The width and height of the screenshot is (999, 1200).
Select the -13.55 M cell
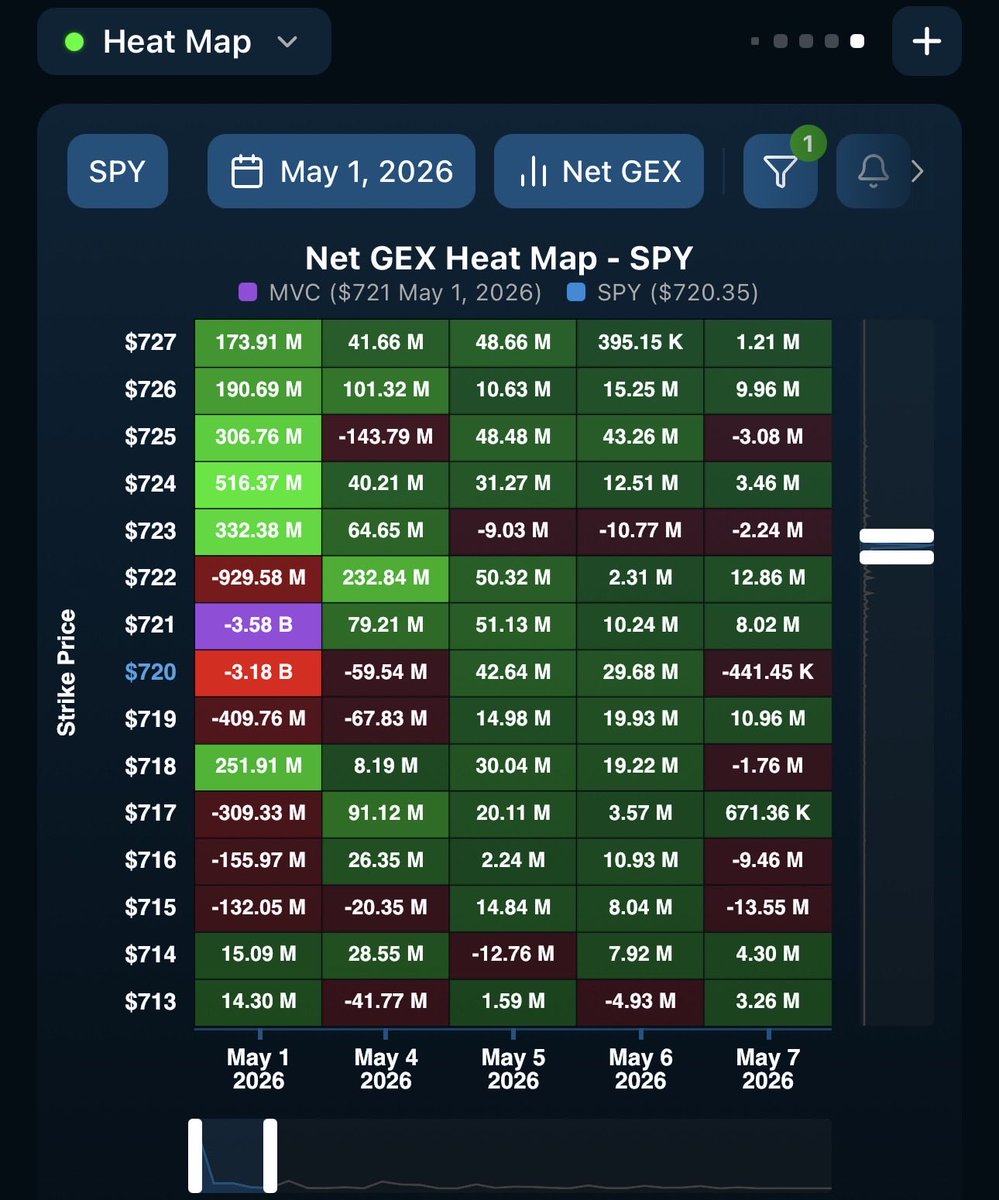pyautogui.click(x=768, y=907)
